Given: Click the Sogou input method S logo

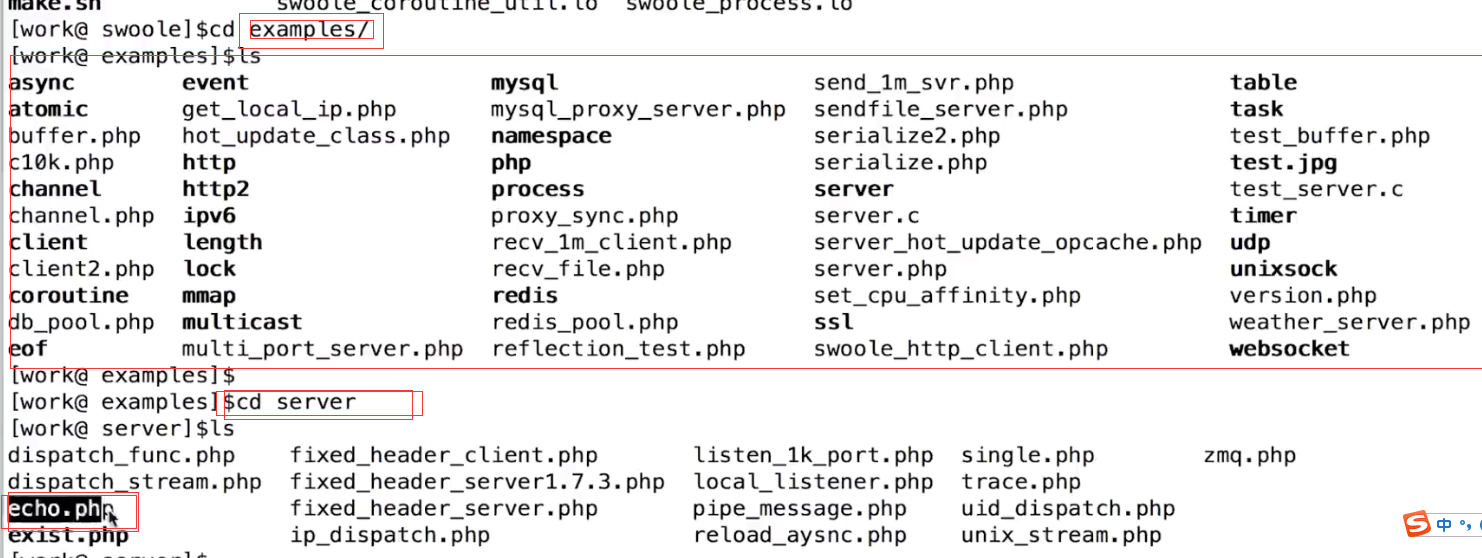Looking at the screenshot, I should [1417, 524].
